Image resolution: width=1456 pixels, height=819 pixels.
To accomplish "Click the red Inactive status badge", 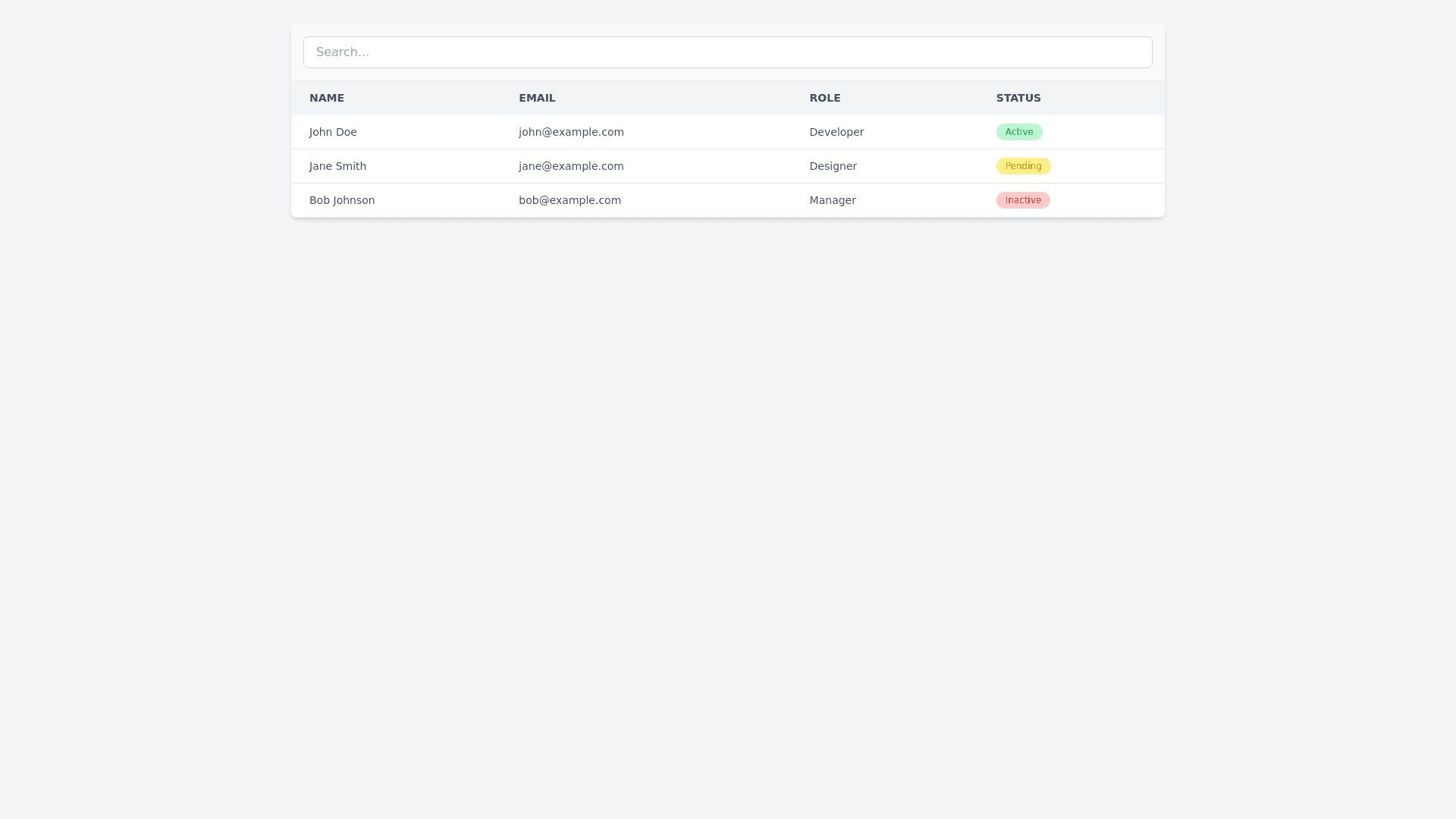I will click(1023, 200).
